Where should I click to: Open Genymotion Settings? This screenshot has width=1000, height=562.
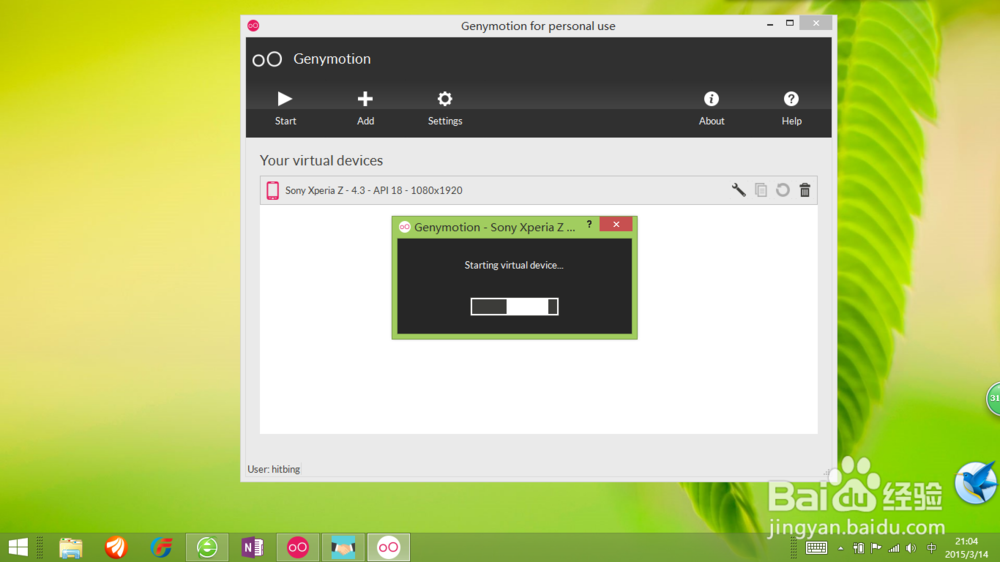coord(445,108)
